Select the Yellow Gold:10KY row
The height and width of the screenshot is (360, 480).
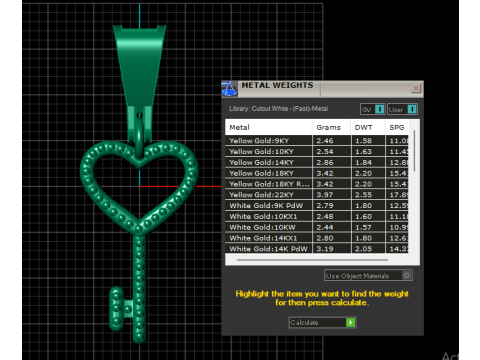[x=317, y=151]
